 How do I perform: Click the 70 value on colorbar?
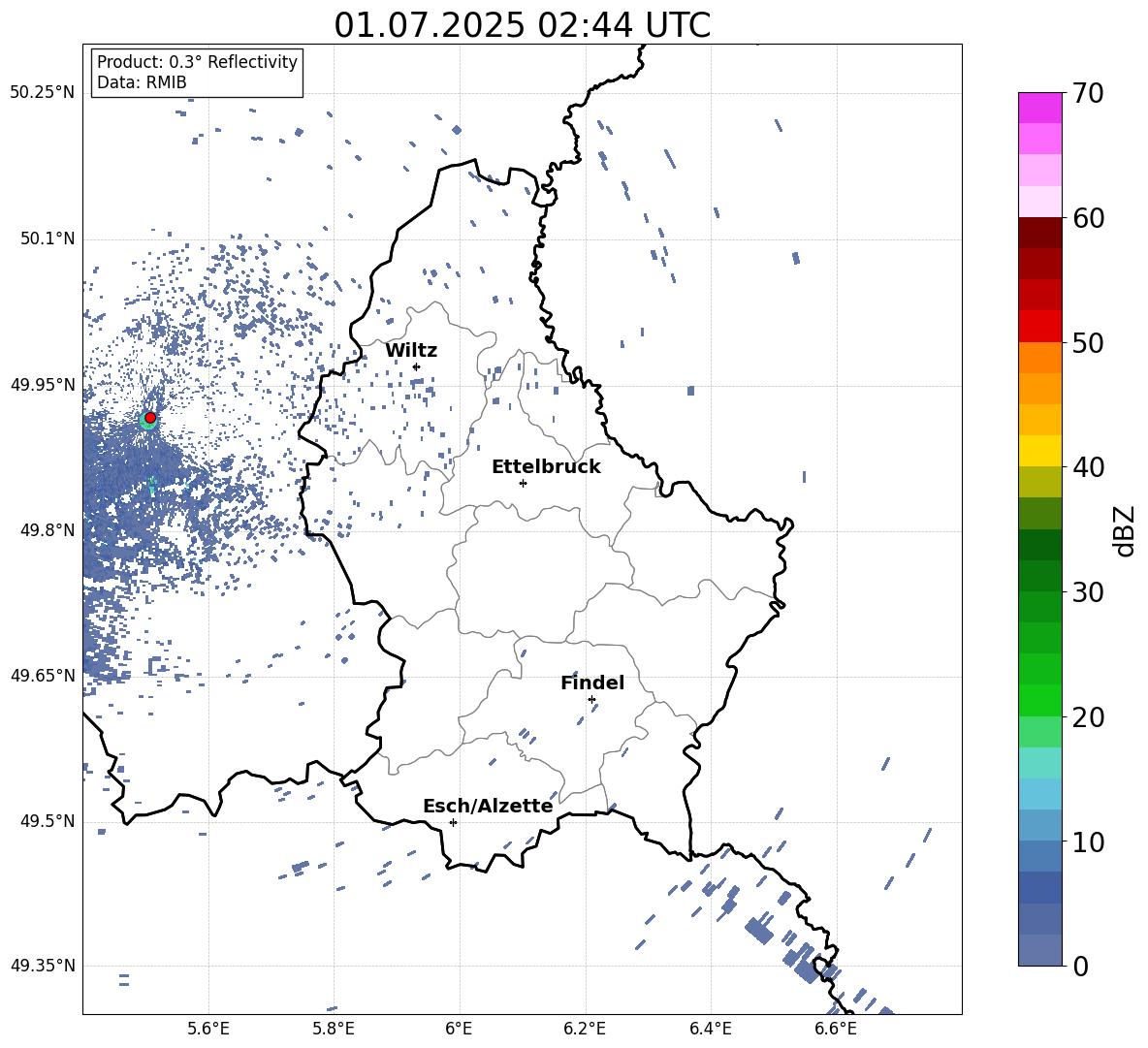pos(1087,93)
